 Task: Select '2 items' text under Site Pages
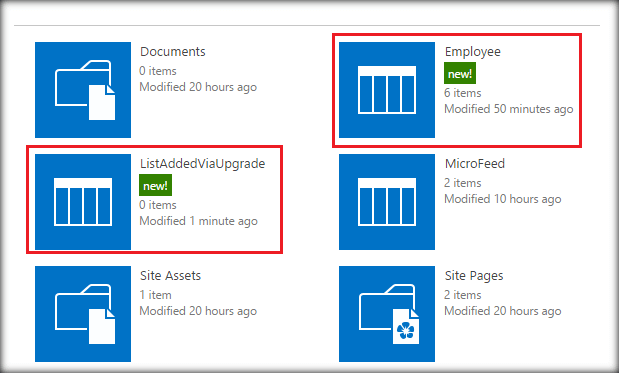pyautogui.click(x=463, y=295)
